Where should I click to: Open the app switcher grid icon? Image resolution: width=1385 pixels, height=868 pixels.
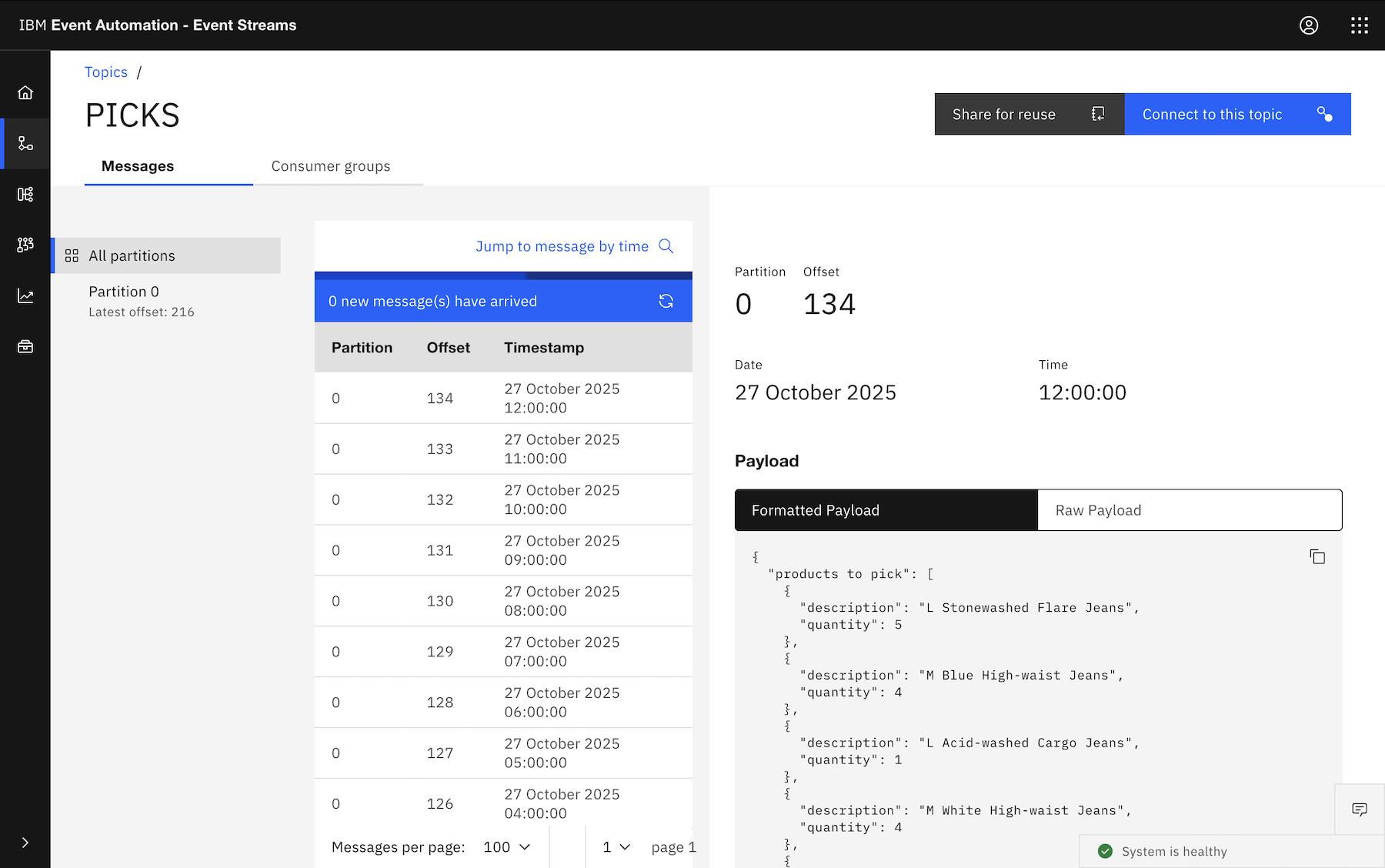pyautogui.click(x=1359, y=25)
